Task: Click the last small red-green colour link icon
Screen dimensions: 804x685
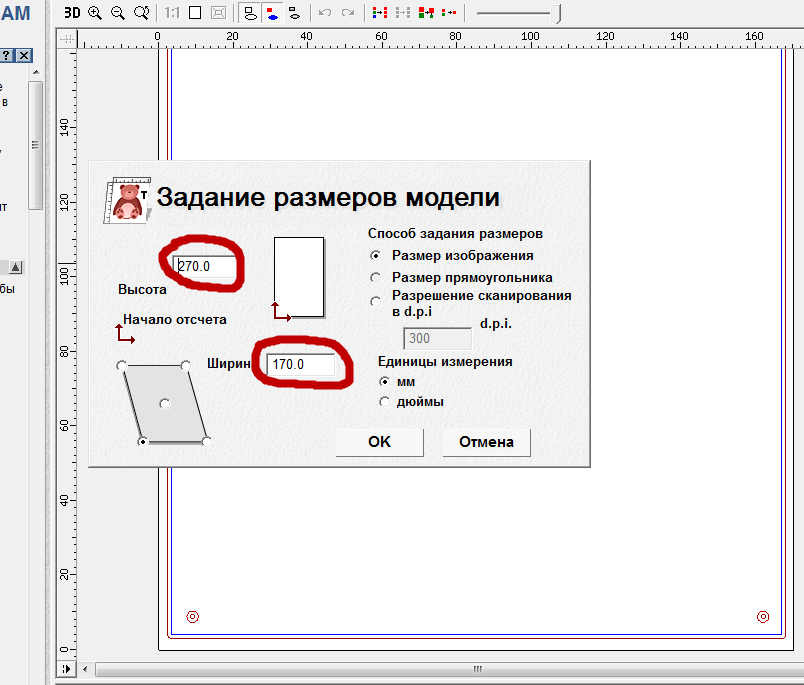Action: tap(449, 12)
